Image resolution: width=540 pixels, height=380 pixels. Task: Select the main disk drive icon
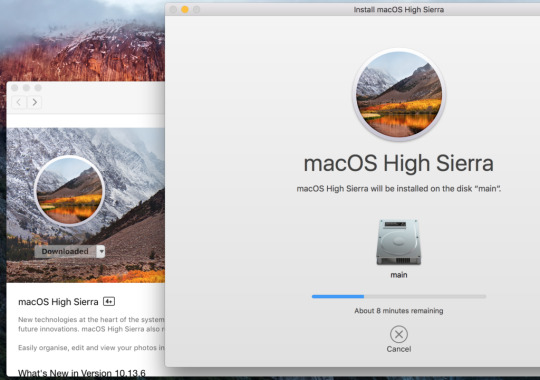tap(398, 242)
